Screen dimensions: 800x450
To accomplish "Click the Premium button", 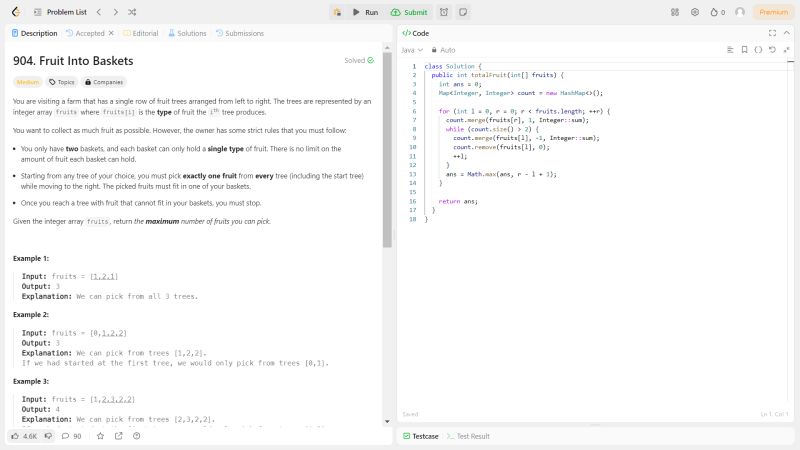I will 773,12.
